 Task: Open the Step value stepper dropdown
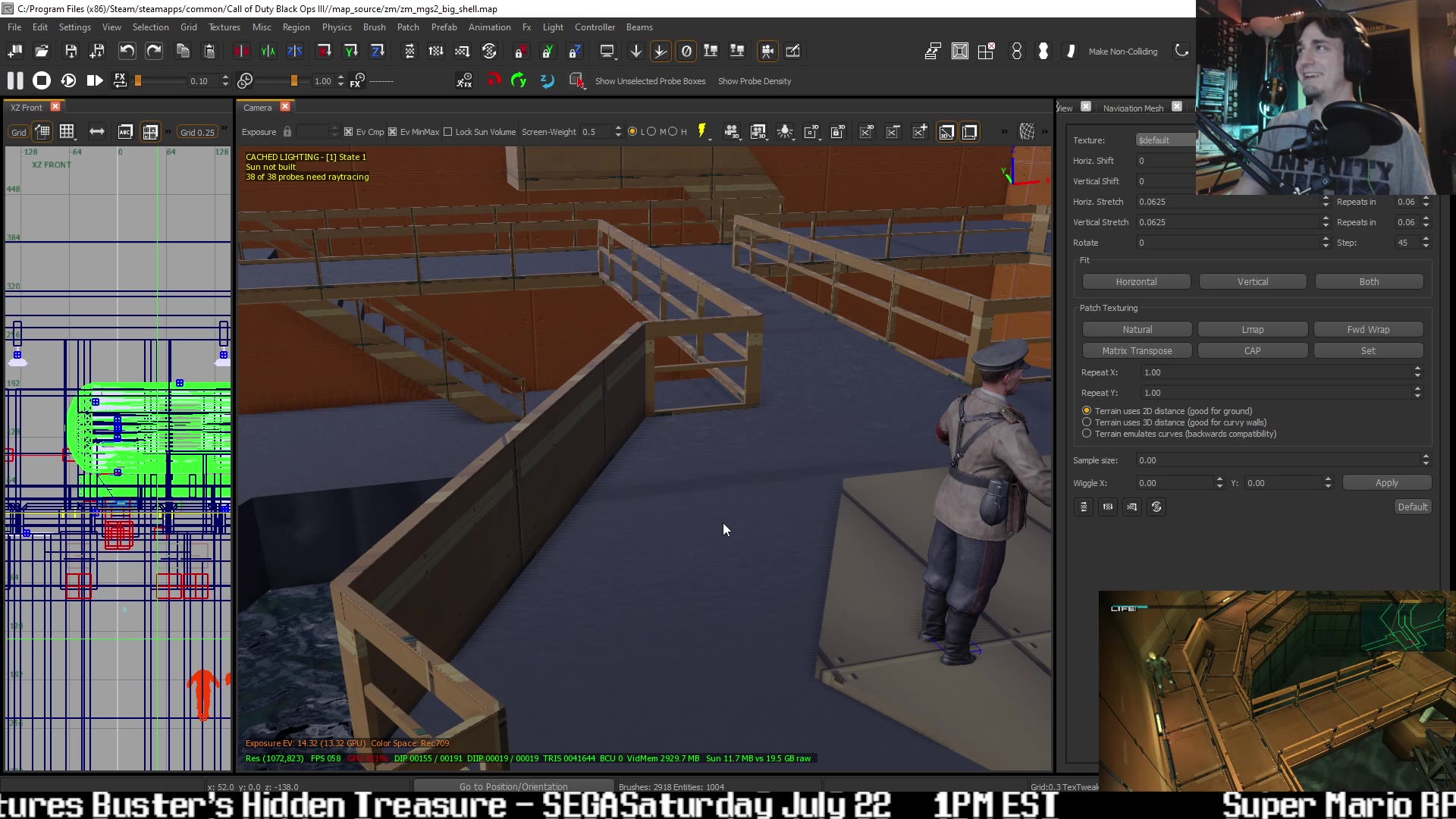pyautogui.click(x=1426, y=243)
